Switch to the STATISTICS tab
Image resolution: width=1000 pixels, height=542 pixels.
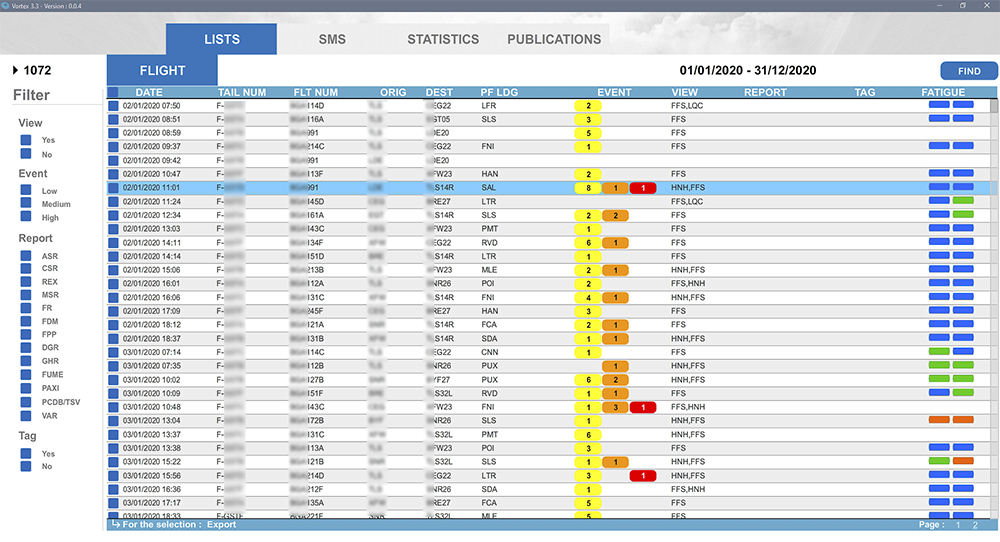tap(442, 40)
